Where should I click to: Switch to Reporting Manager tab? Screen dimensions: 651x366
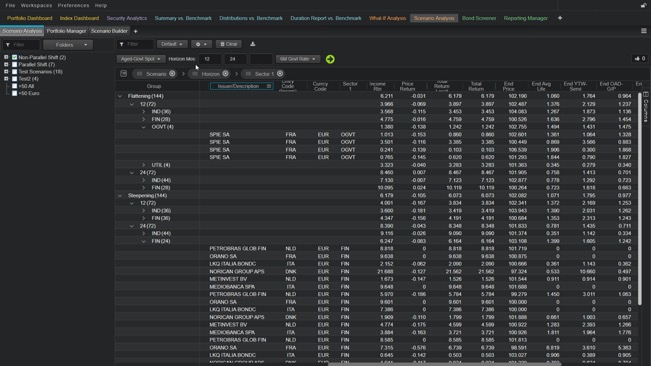pyautogui.click(x=526, y=18)
